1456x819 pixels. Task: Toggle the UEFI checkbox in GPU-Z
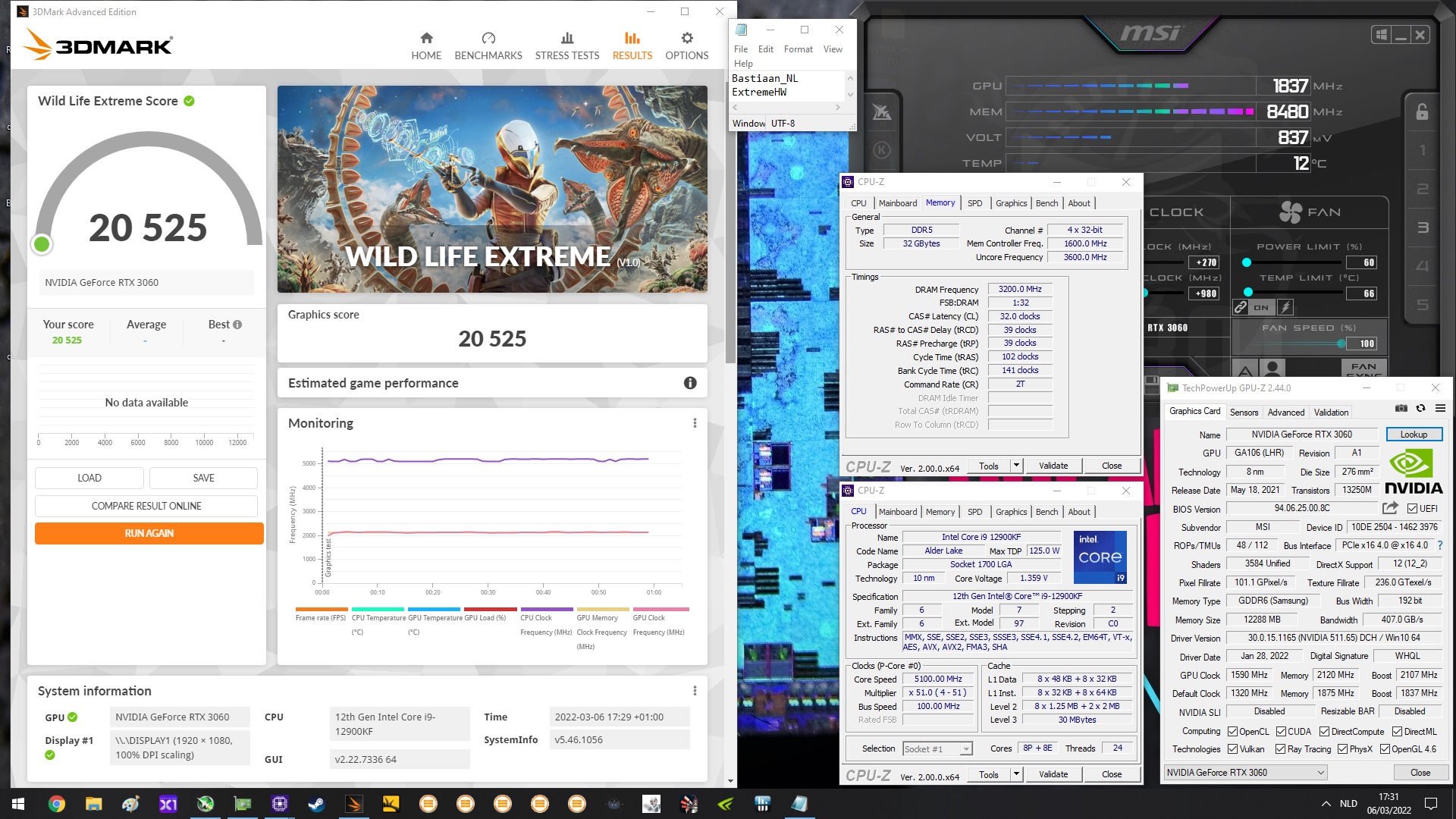1413,509
